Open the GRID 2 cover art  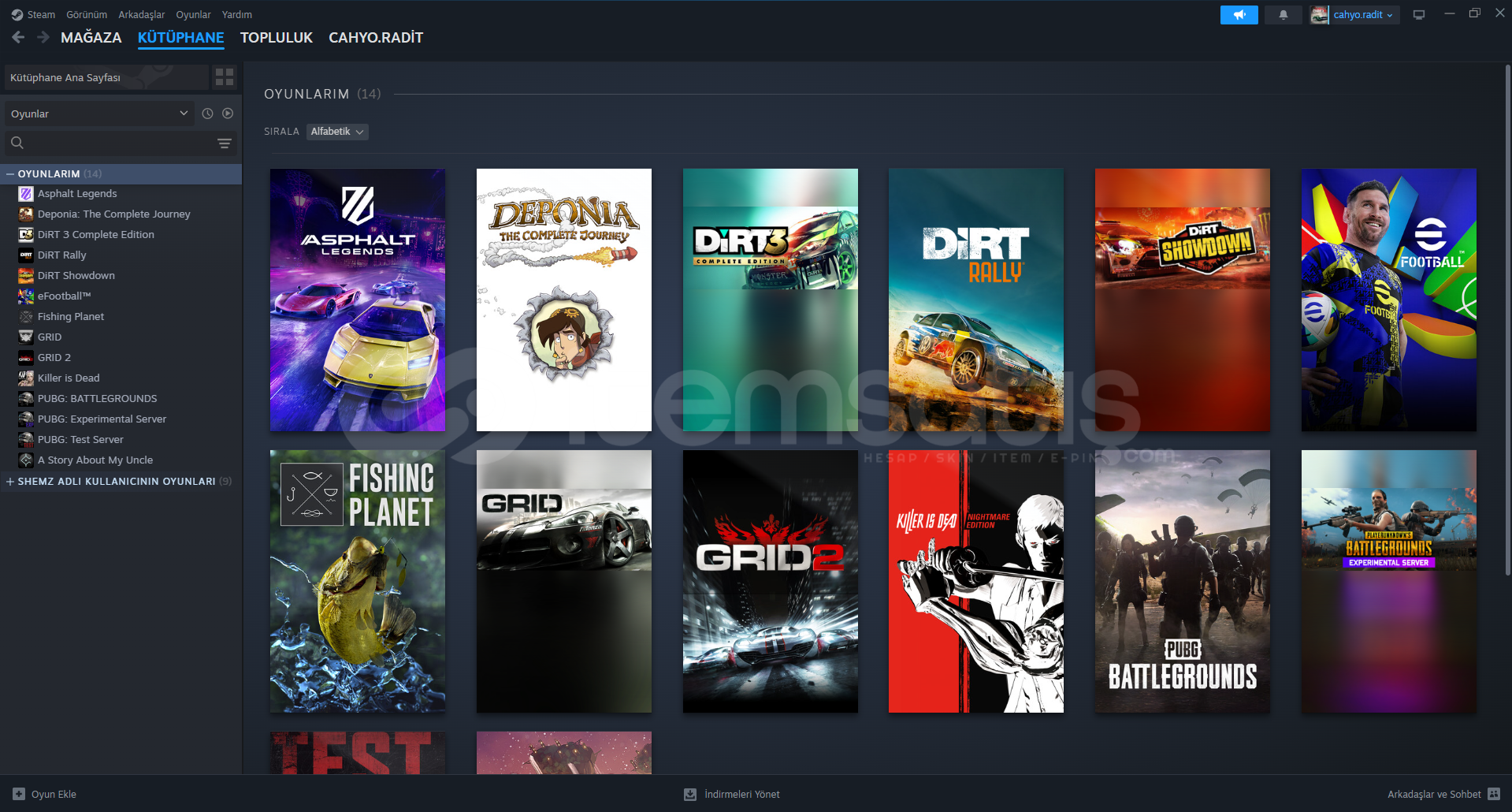point(771,581)
